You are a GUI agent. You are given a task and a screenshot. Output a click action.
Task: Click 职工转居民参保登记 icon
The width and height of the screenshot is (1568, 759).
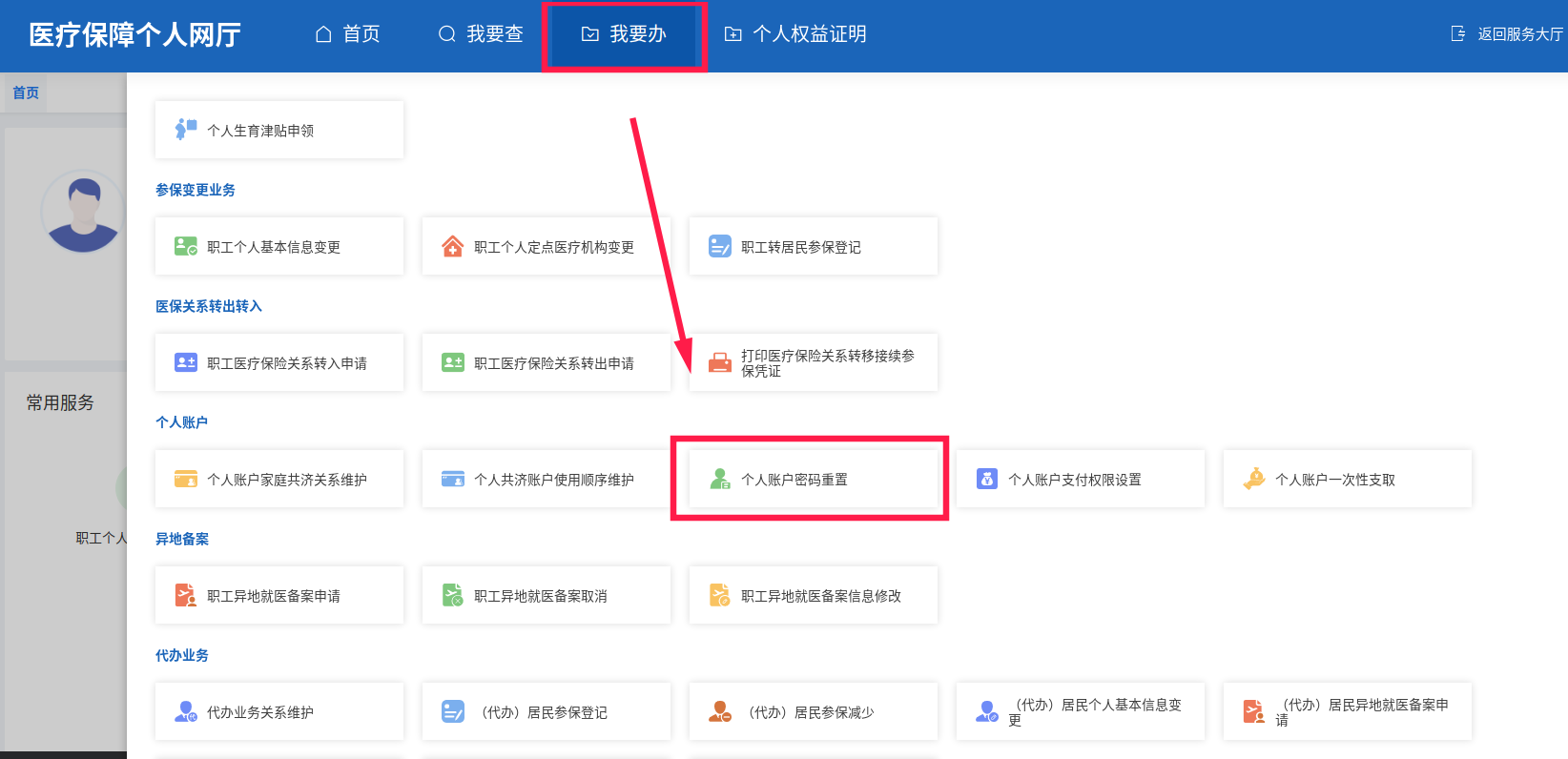pyautogui.click(x=720, y=247)
